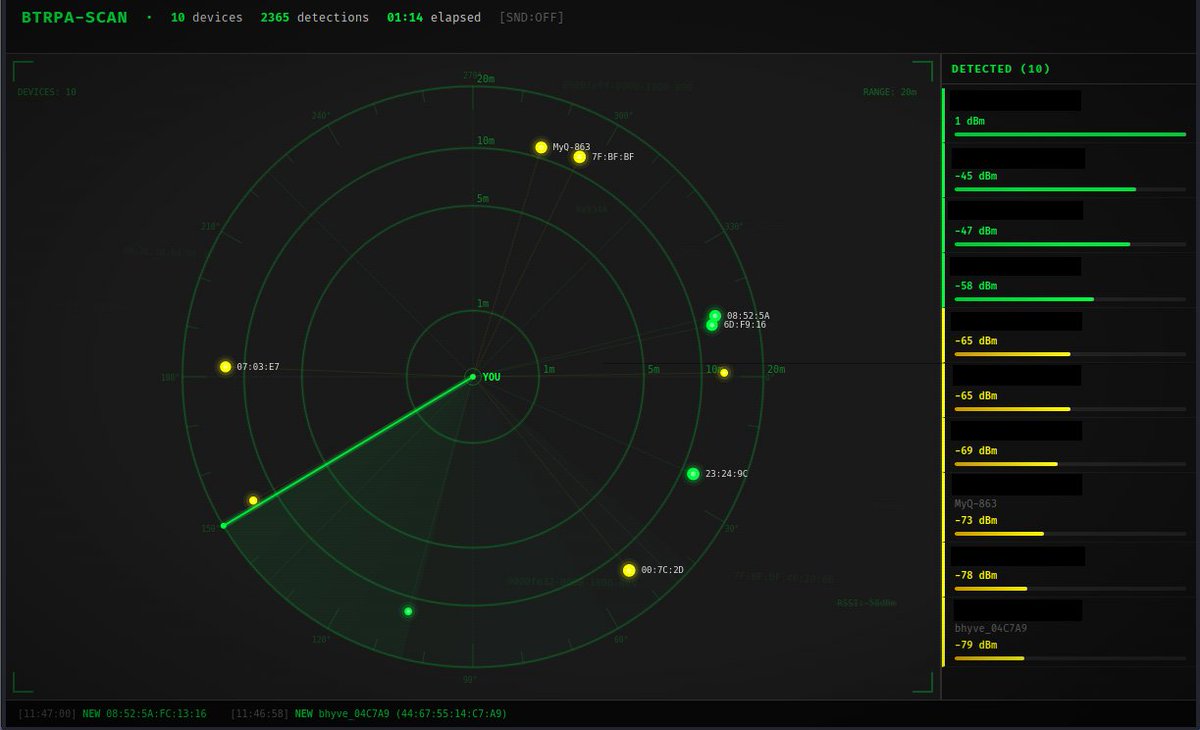Image resolution: width=1200 pixels, height=730 pixels.
Task: Click the 07:03:E7 label text on radar
Action: click(258, 367)
